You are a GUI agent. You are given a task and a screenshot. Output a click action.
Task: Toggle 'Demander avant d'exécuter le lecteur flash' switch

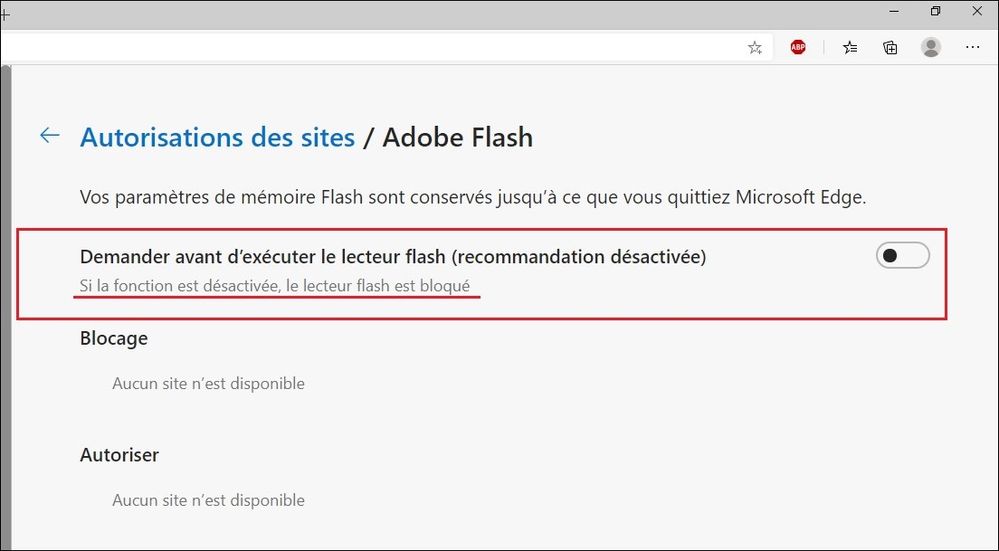pyautogui.click(x=902, y=255)
